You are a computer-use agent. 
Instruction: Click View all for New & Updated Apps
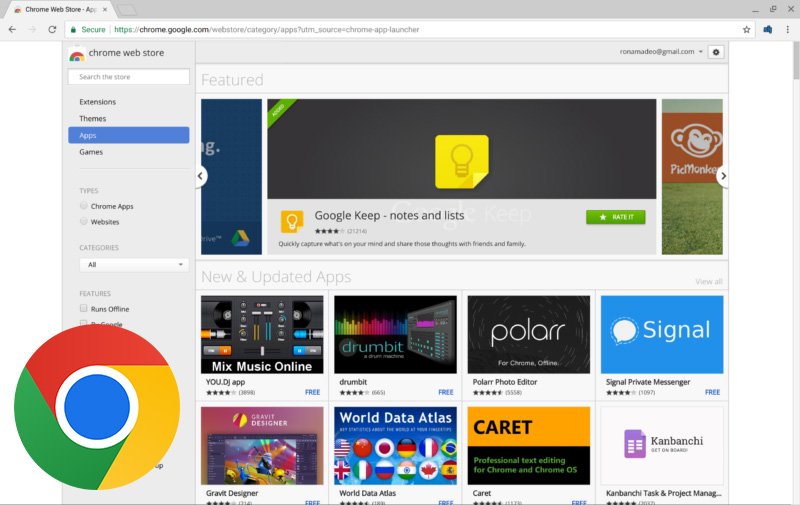(x=709, y=282)
